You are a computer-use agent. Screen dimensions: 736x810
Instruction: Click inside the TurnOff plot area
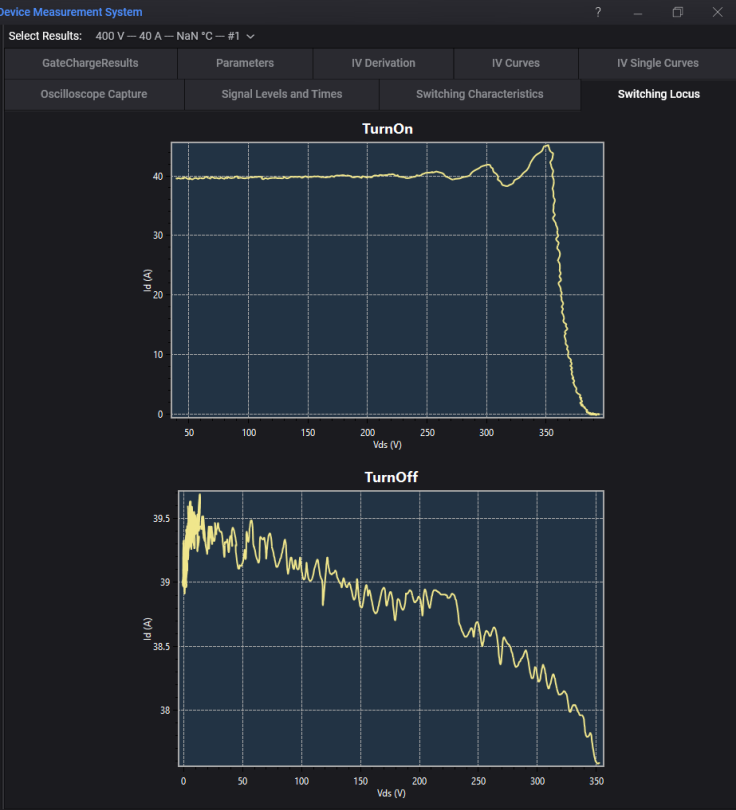click(x=391, y=628)
